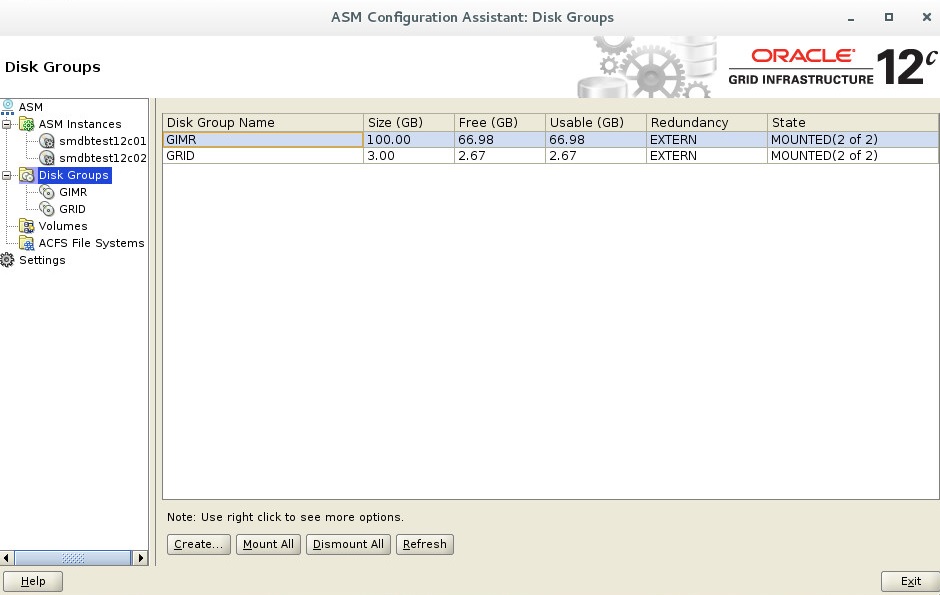Click the 2.67 Free (GB) cell
Image resolution: width=940 pixels, height=595 pixels.
pos(500,156)
